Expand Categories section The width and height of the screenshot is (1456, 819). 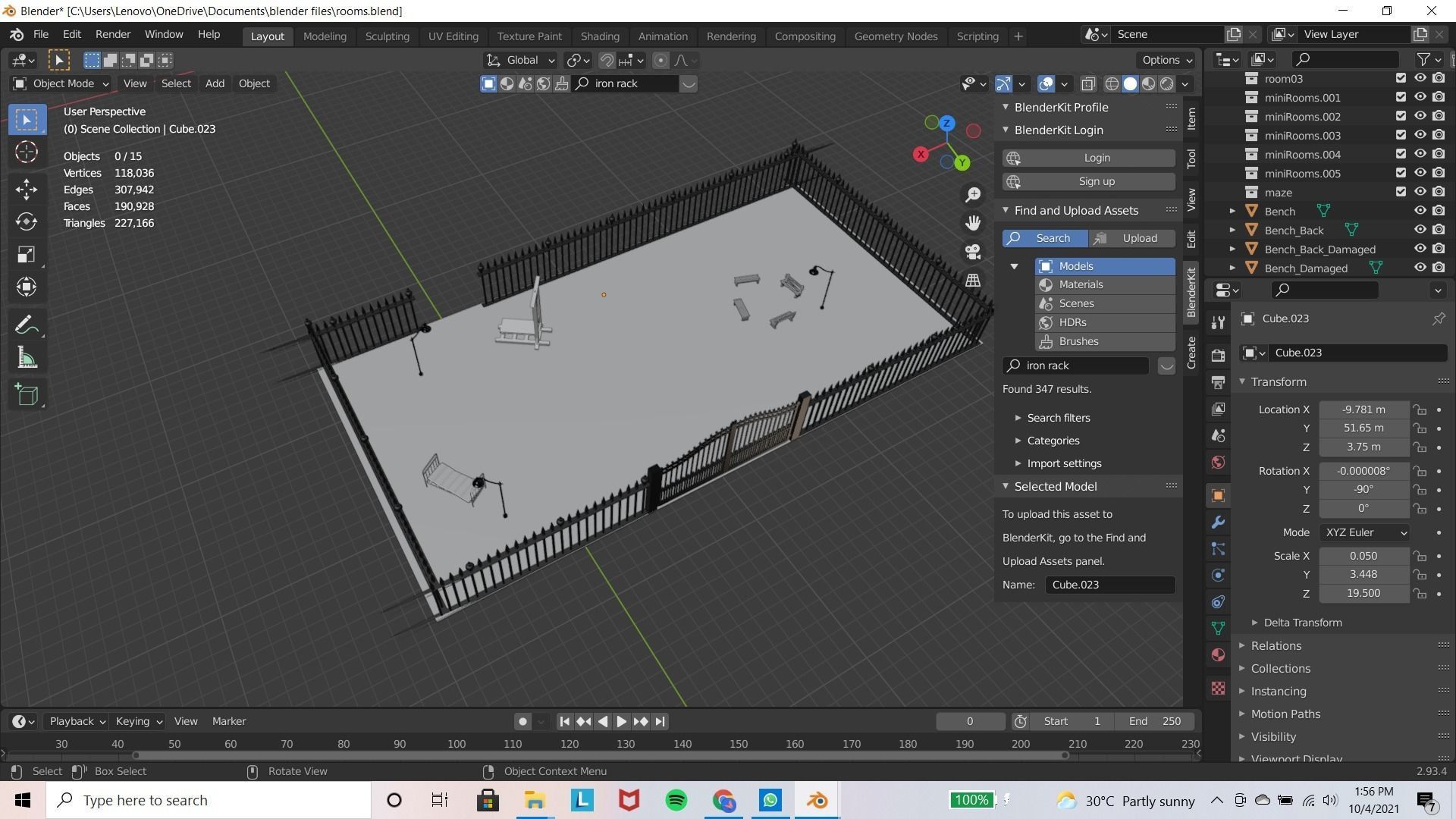(x=1053, y=441)
